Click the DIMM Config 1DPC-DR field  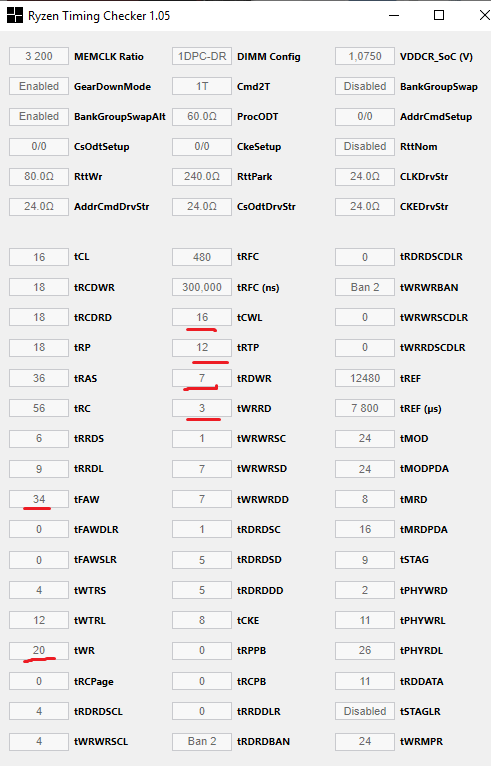(202, 56)
